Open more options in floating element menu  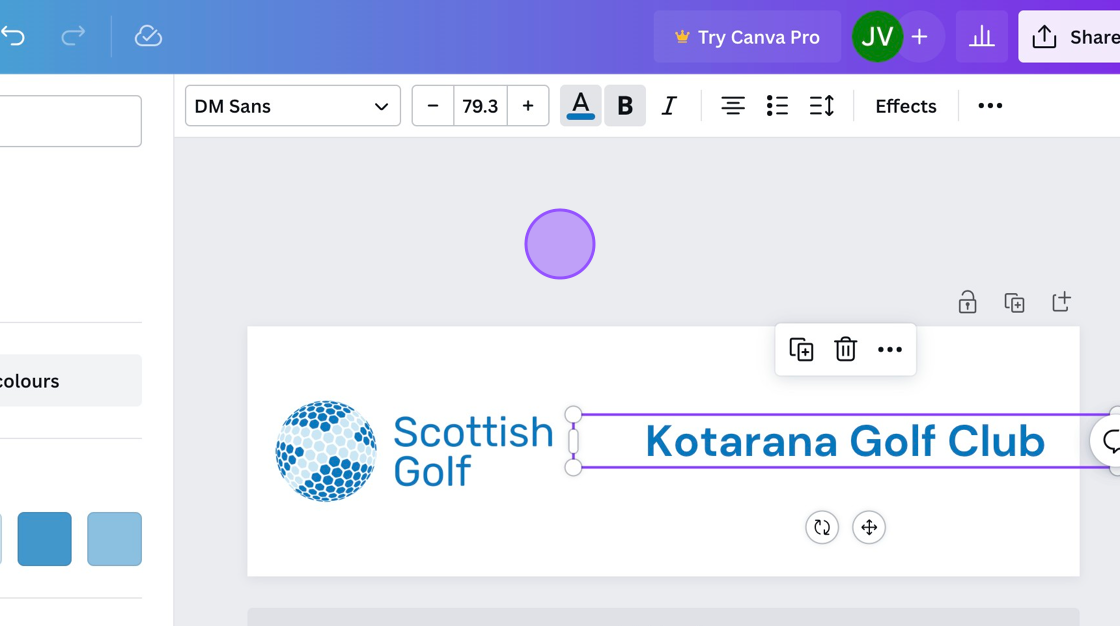(x=889, y=349)
